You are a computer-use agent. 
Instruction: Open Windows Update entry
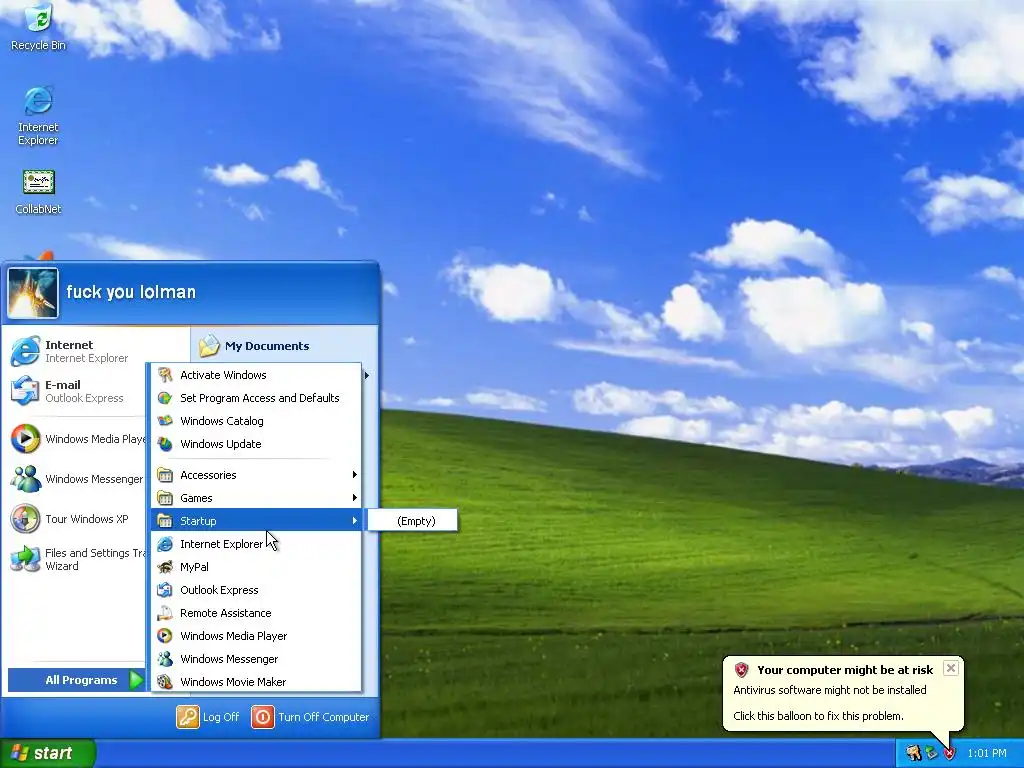pyautogui.click(x=257, y=443)
